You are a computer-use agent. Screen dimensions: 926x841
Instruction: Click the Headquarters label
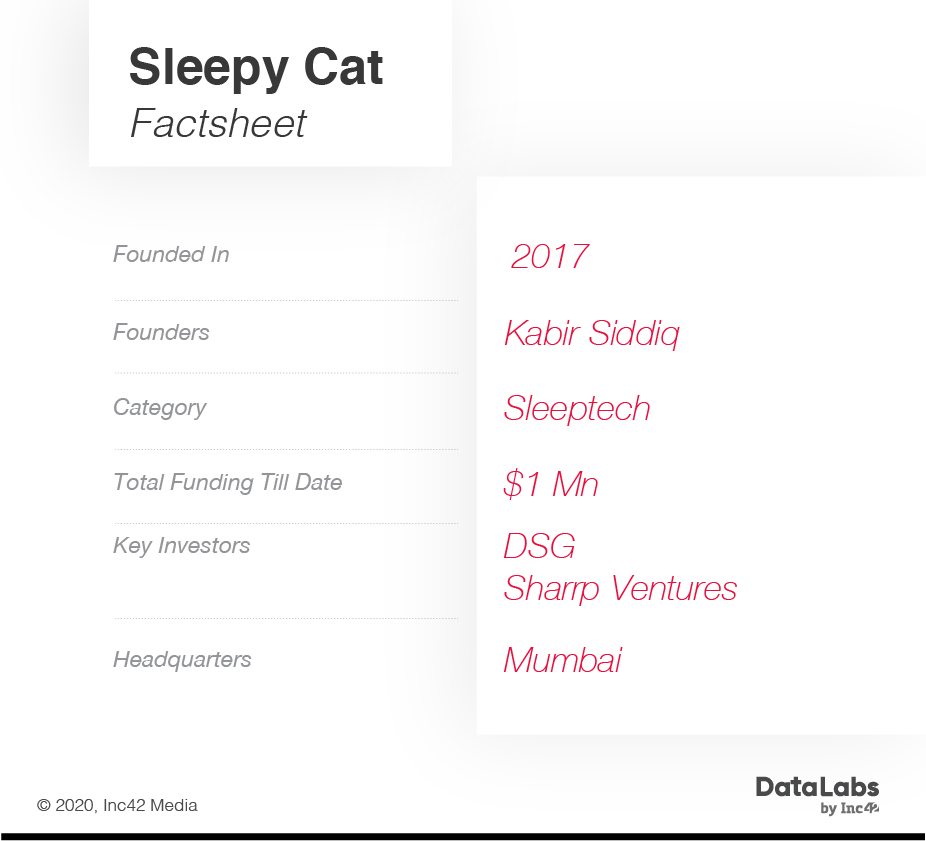(x=182, y=659)
